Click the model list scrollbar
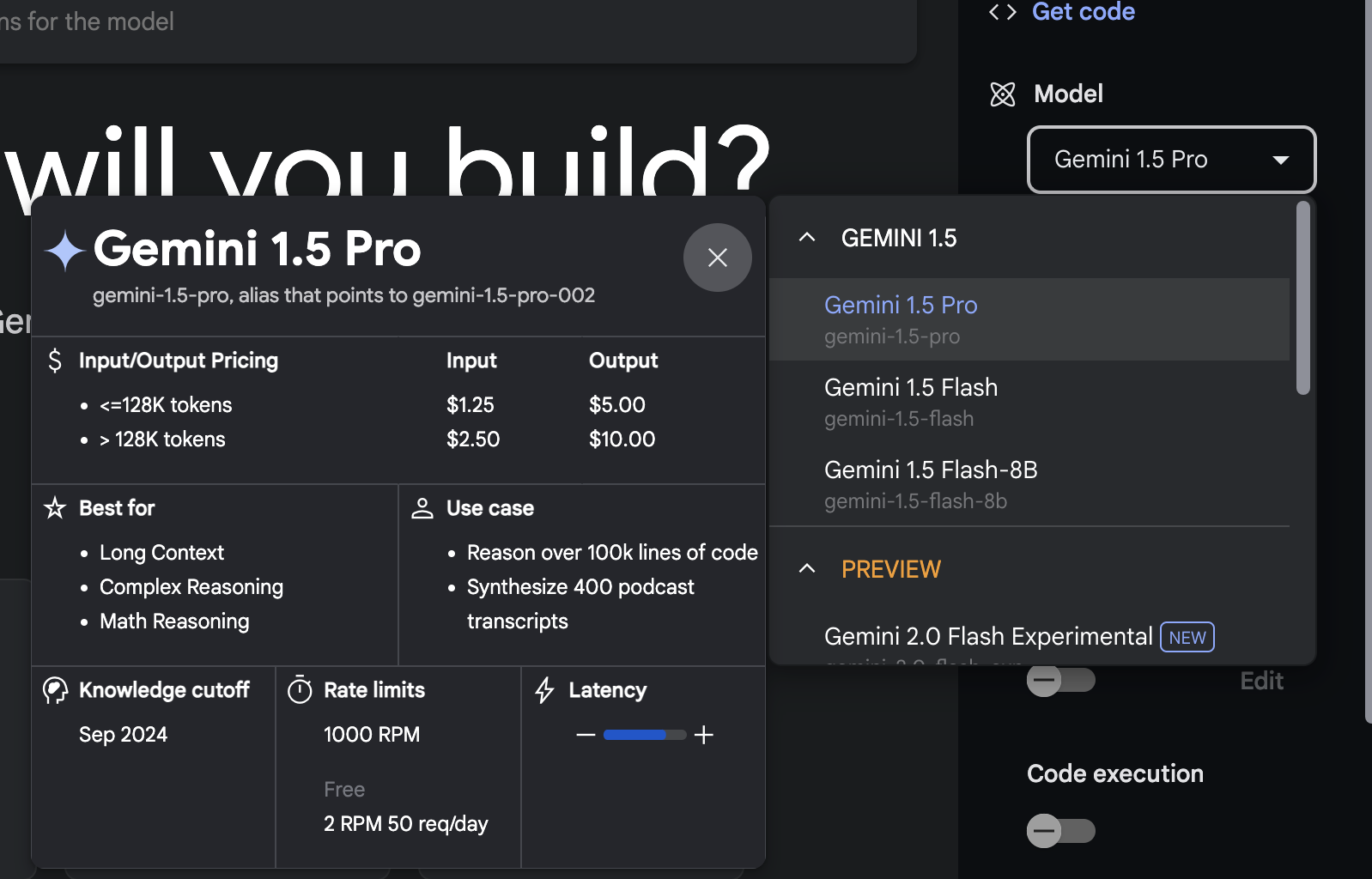Image resolution: width=1372 pixels, height=879 pixels. [1303, 298]
